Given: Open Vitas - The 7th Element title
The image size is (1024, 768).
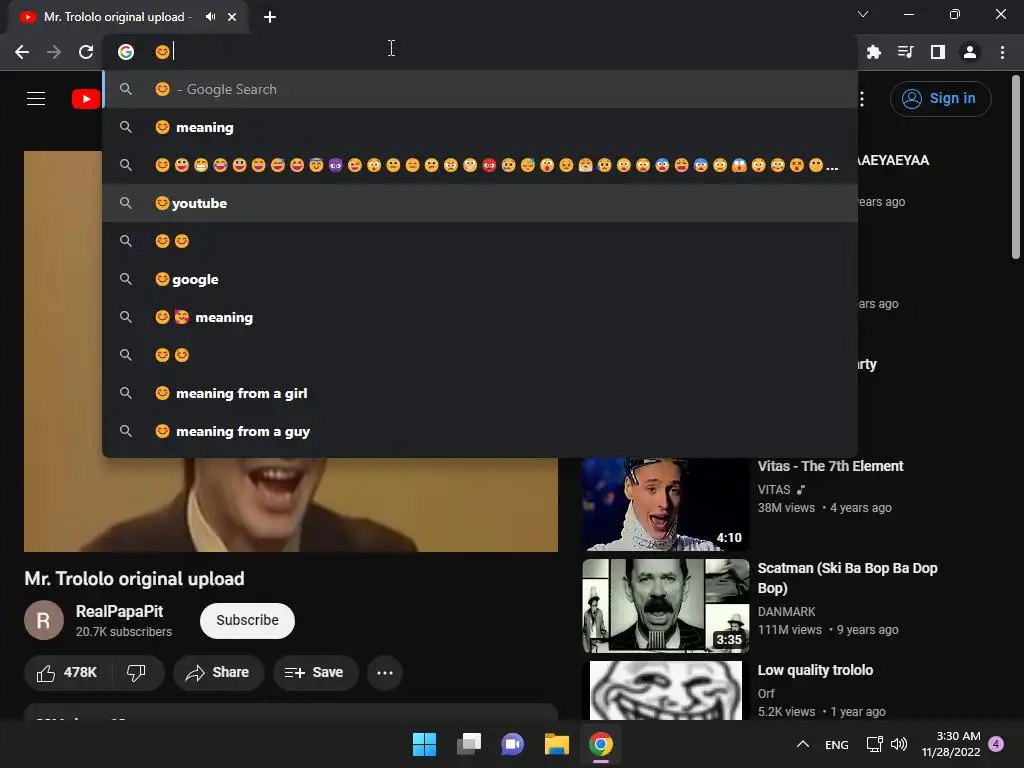Looking at the screenshot, I should point(830,466).
